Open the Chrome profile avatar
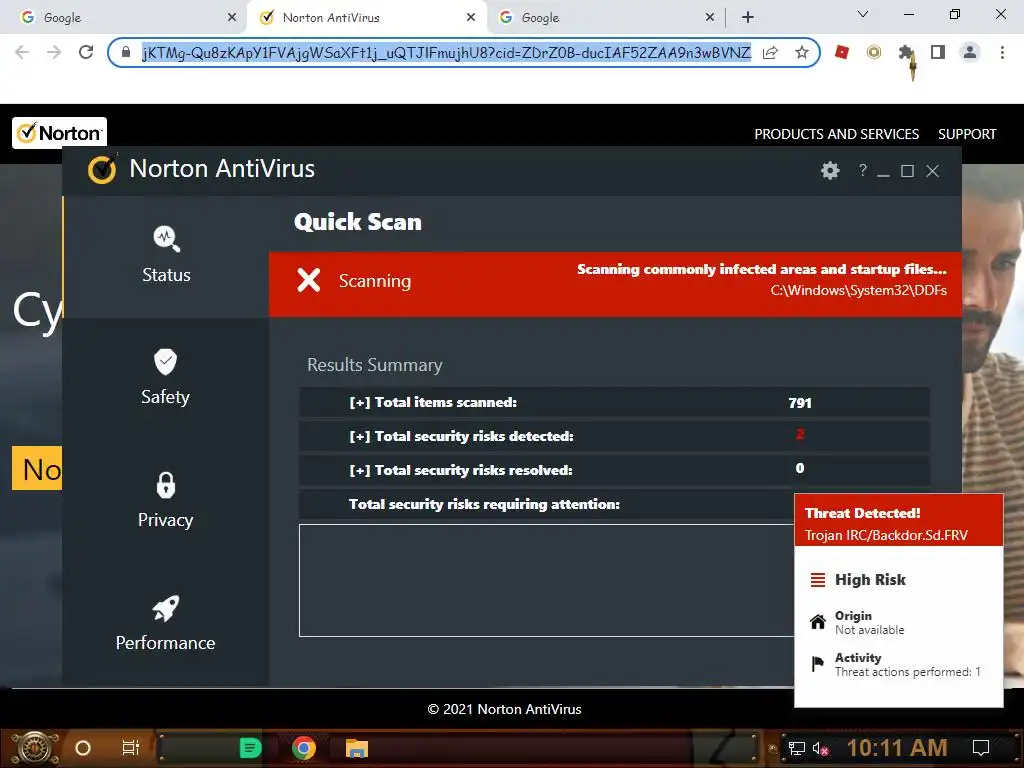Viewport: 1024px width, 768px height. [970, 52]
